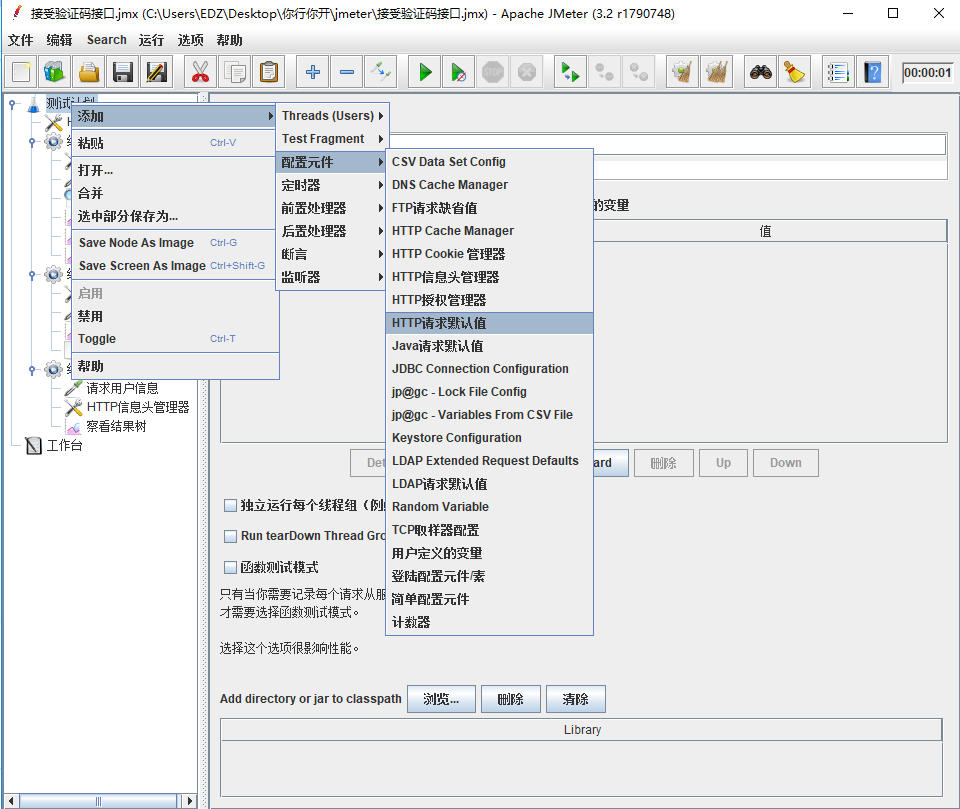Select HTTP Cookie 管理器 entry

click(x=489, y=254)
